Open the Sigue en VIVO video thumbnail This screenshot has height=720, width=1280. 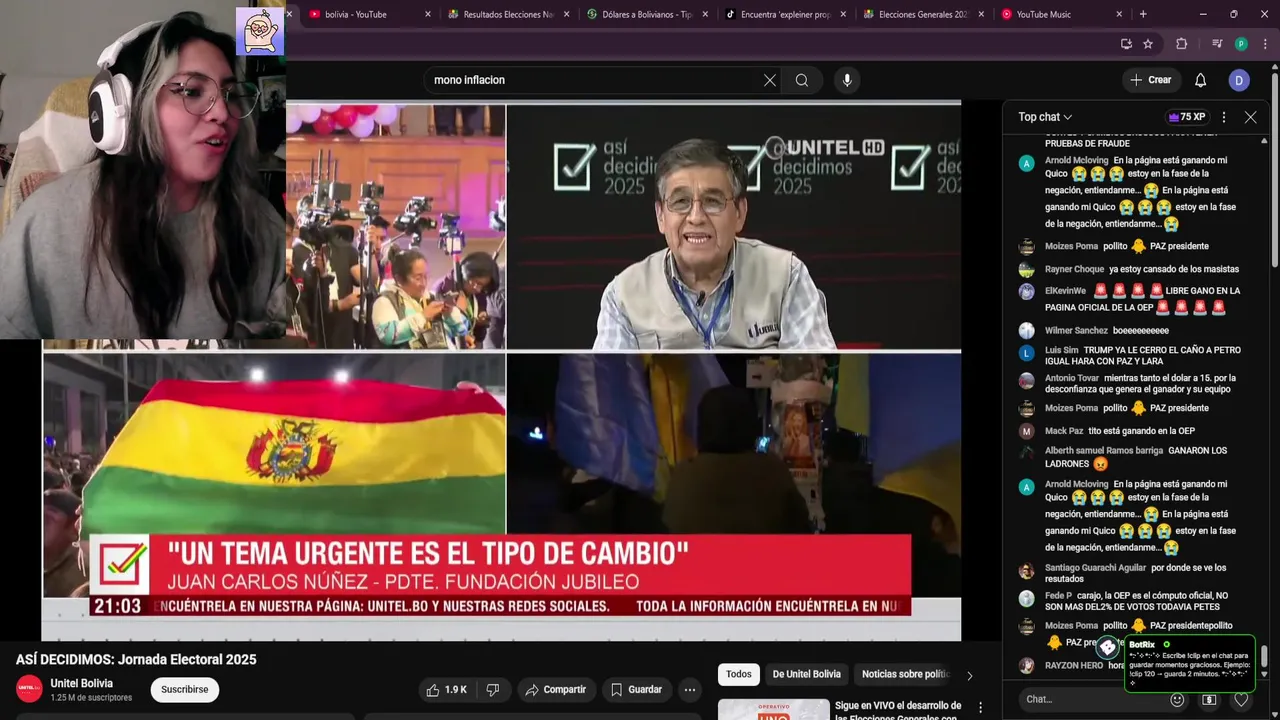774,709
